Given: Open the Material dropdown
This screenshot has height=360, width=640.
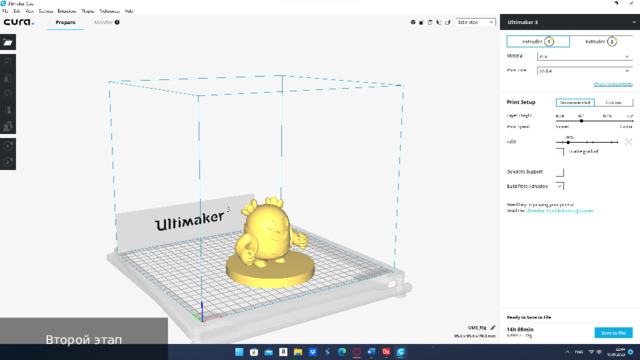Looking at the screenshot, I should [x=584, y=57].
